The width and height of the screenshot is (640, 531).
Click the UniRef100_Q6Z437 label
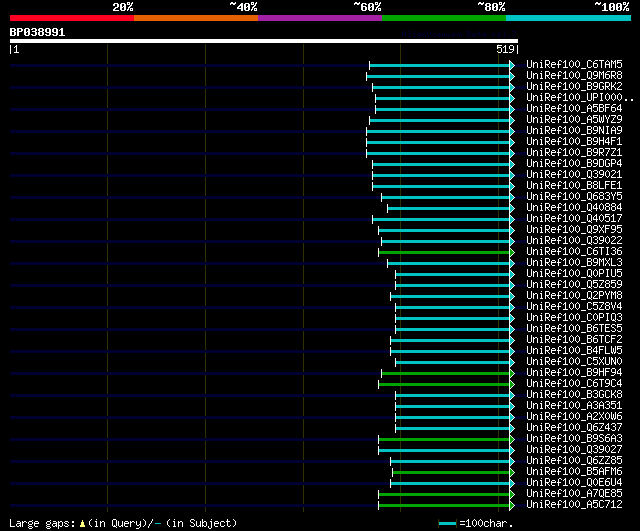pyautogui.click(x=574, y=428)
